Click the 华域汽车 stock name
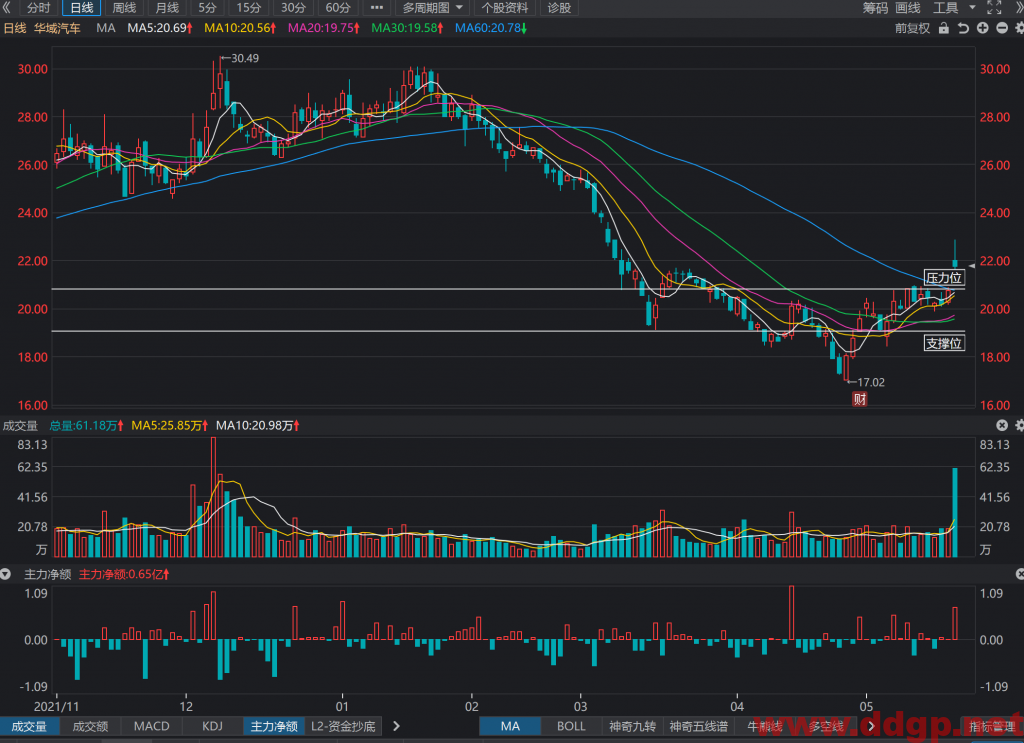The image size is (1024, 743). click(57, 28)
